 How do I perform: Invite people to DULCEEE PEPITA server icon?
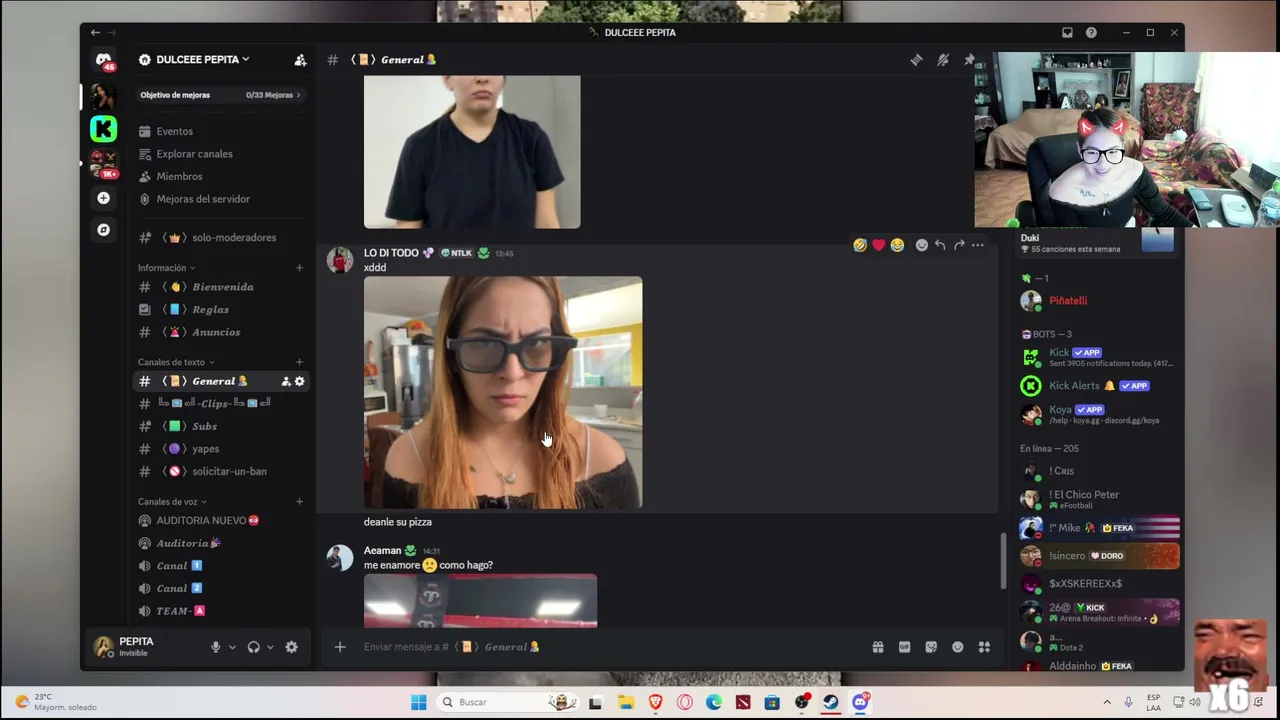(x=300, y=60)
